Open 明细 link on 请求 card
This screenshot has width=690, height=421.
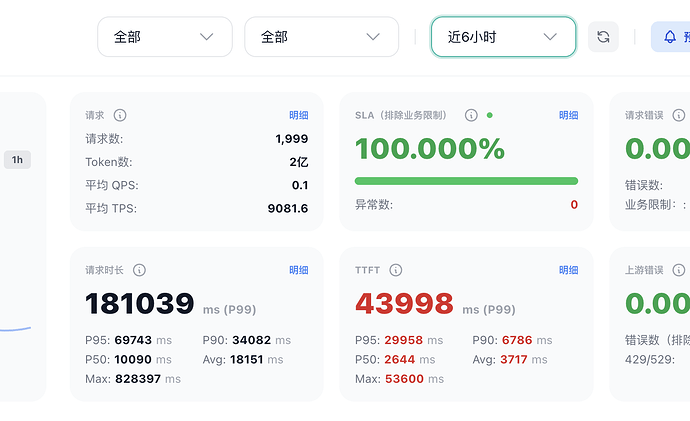click(x=298, y=115)
